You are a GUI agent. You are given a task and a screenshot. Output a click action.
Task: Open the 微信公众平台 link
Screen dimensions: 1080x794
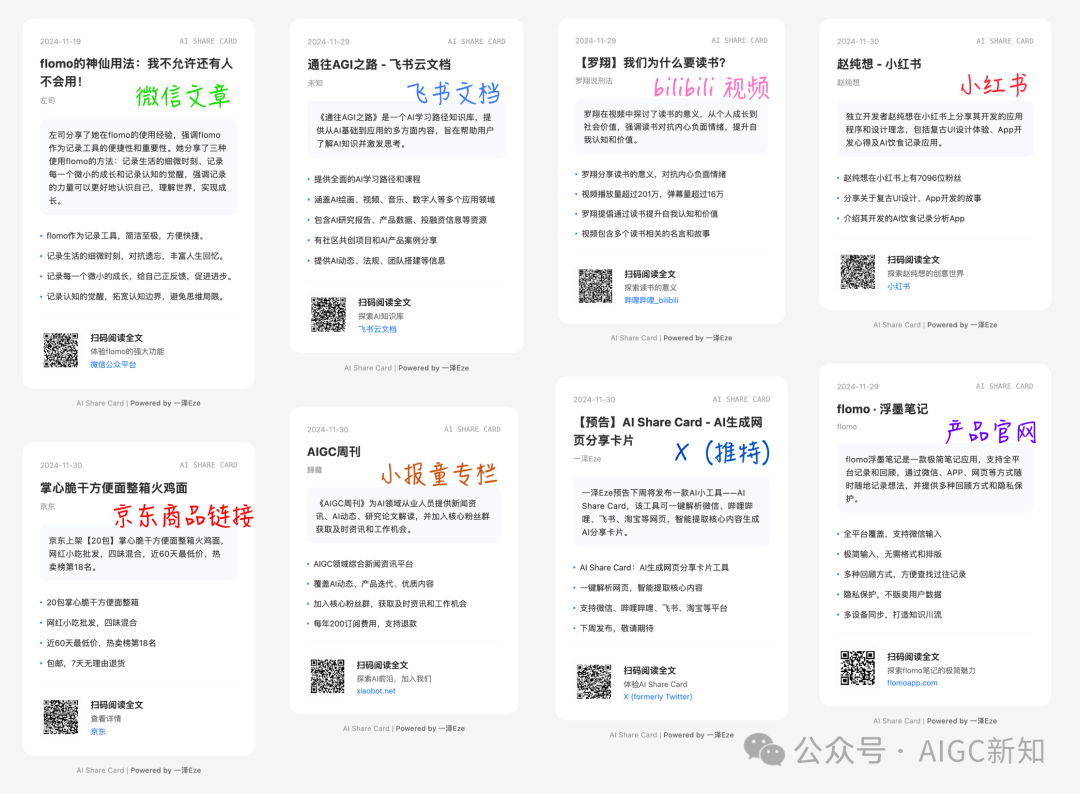coord(113,365)
